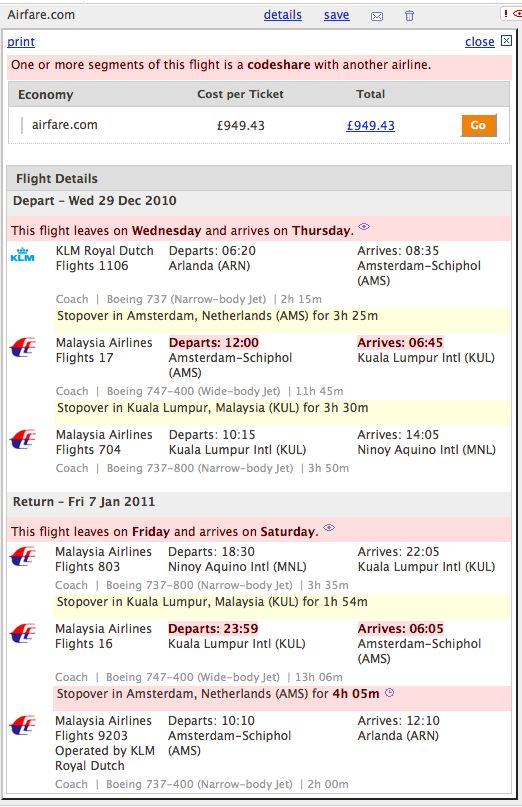Click Malaysia Airlines logo for Flight 16

(23, 634)
